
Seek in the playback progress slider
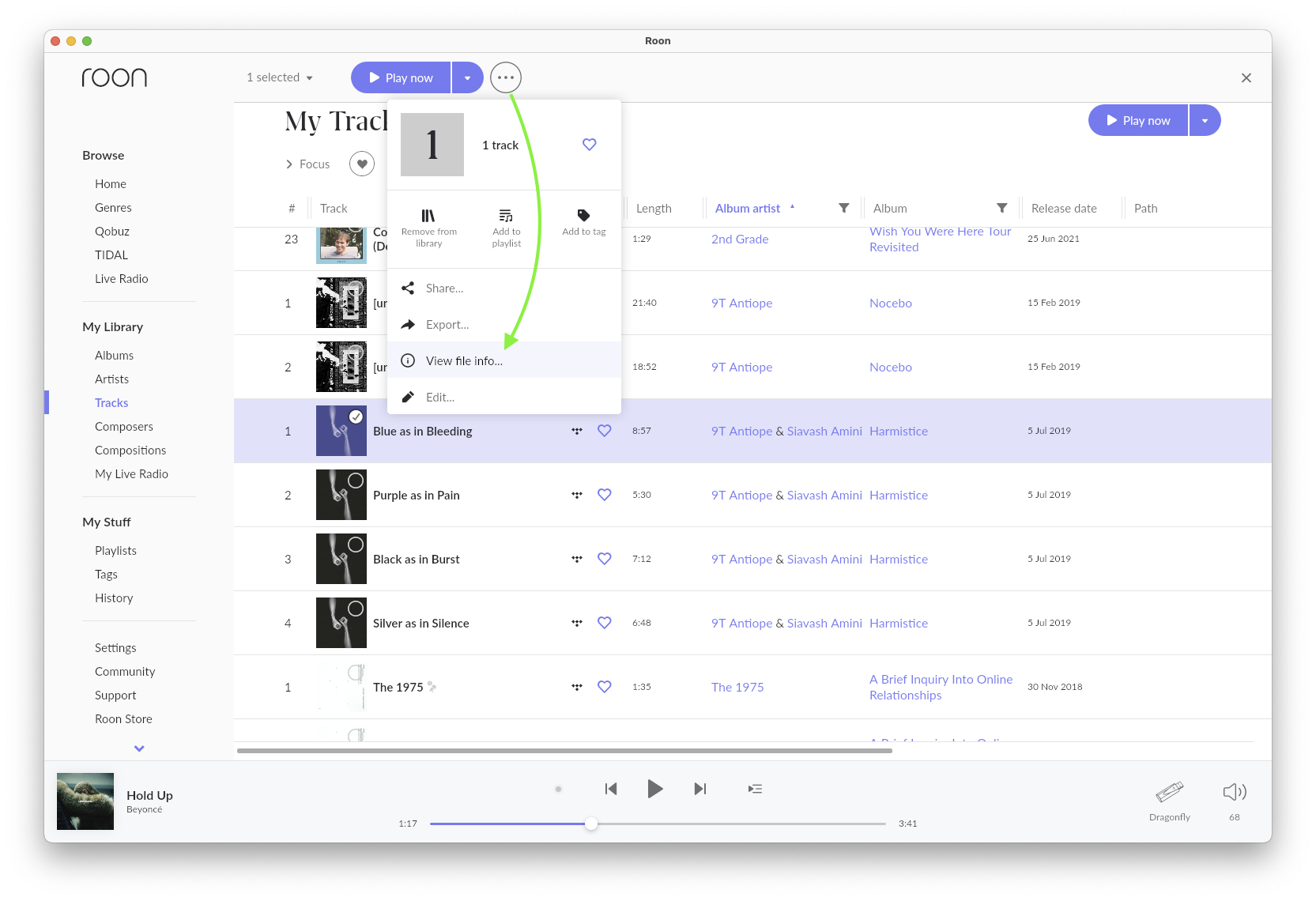(658, 824)
